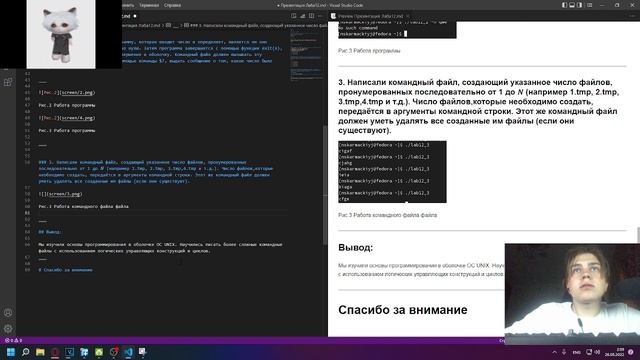Click the preview pane vertical scrollbar
Image resolution: width=640 pixels, height=360 pixels.
click(x=638, y=235)
